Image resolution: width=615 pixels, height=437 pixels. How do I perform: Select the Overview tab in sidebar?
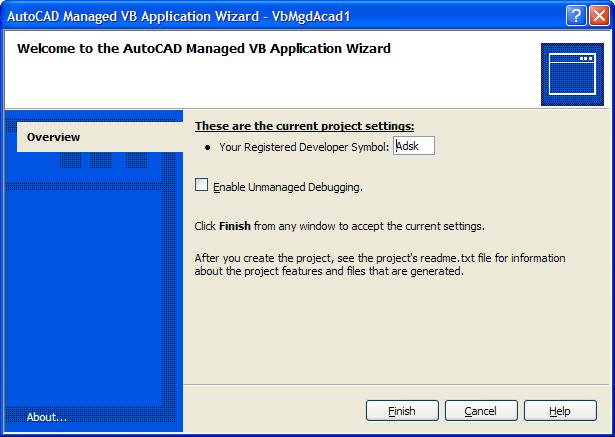(54, 137)
